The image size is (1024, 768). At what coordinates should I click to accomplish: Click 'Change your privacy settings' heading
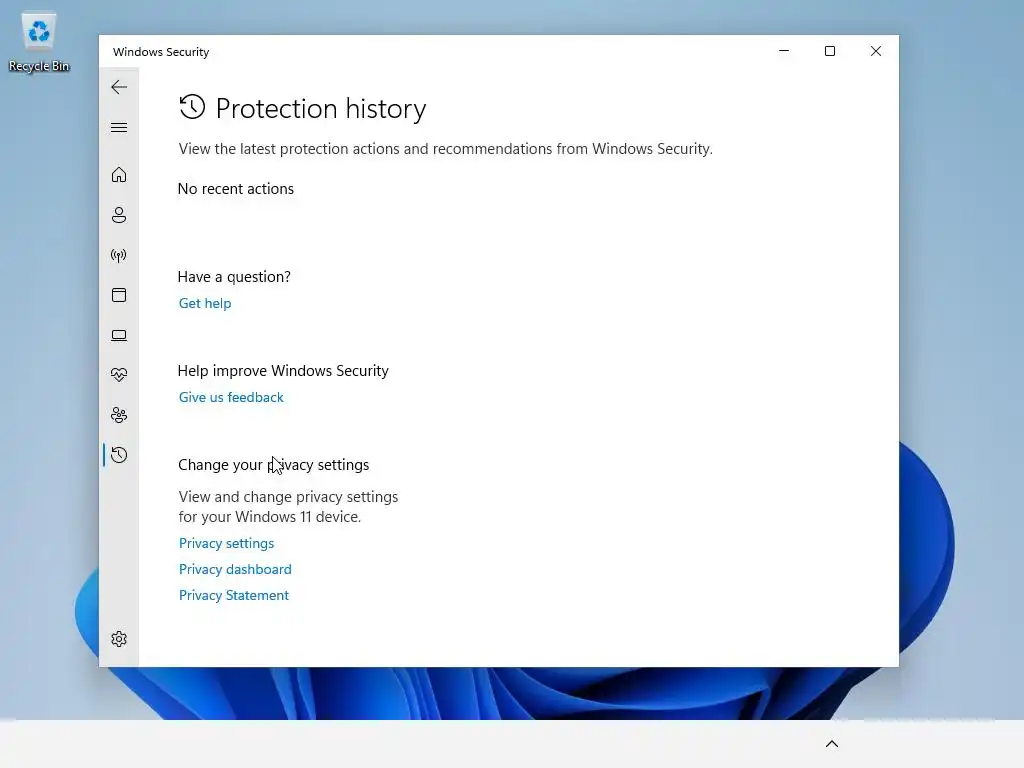(x=274, y=465)
